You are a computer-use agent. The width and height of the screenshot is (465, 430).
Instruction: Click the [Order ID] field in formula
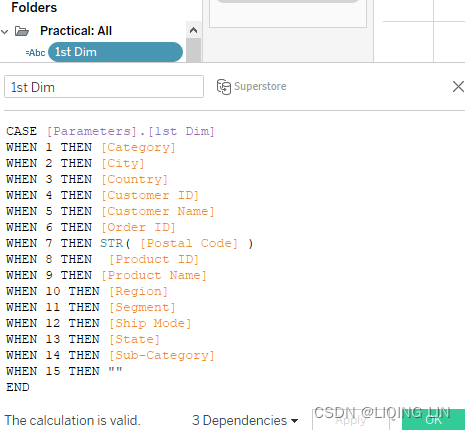pyautogui.click(x=138, y=227)
